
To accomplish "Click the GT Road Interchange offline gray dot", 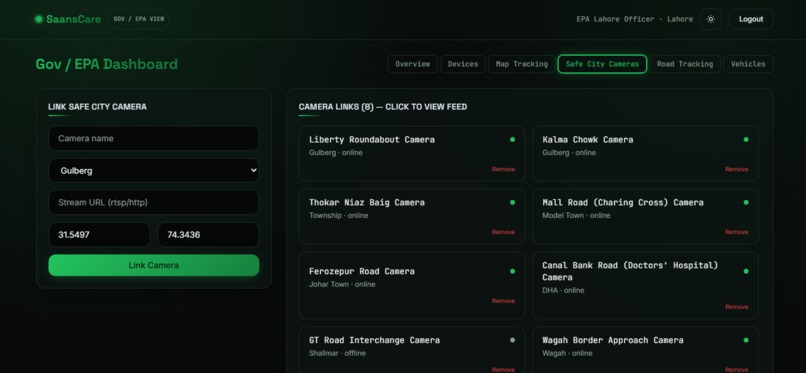I will tap(512, 340).
